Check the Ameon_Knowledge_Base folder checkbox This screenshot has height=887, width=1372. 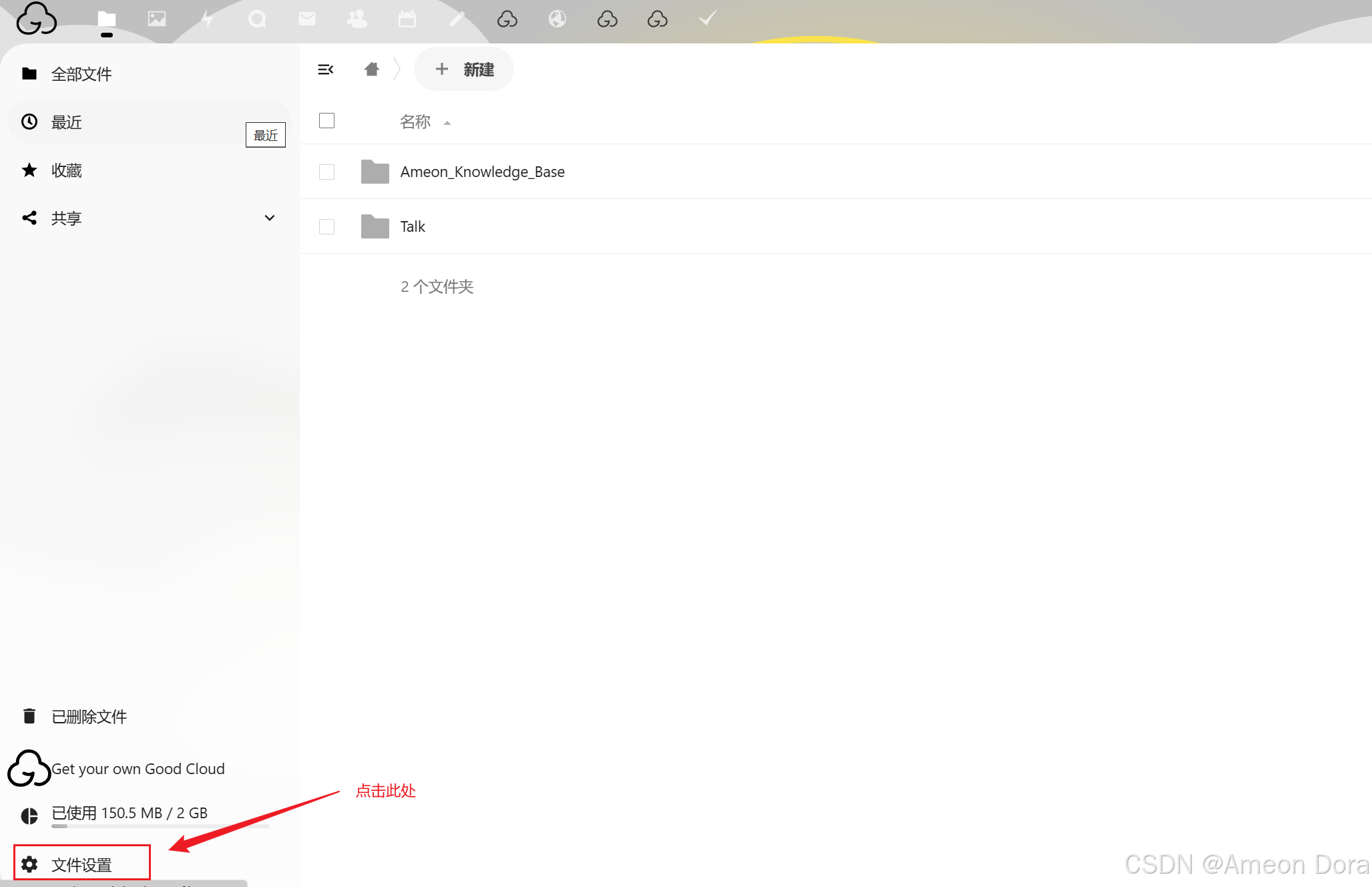[x=326, y=172]
